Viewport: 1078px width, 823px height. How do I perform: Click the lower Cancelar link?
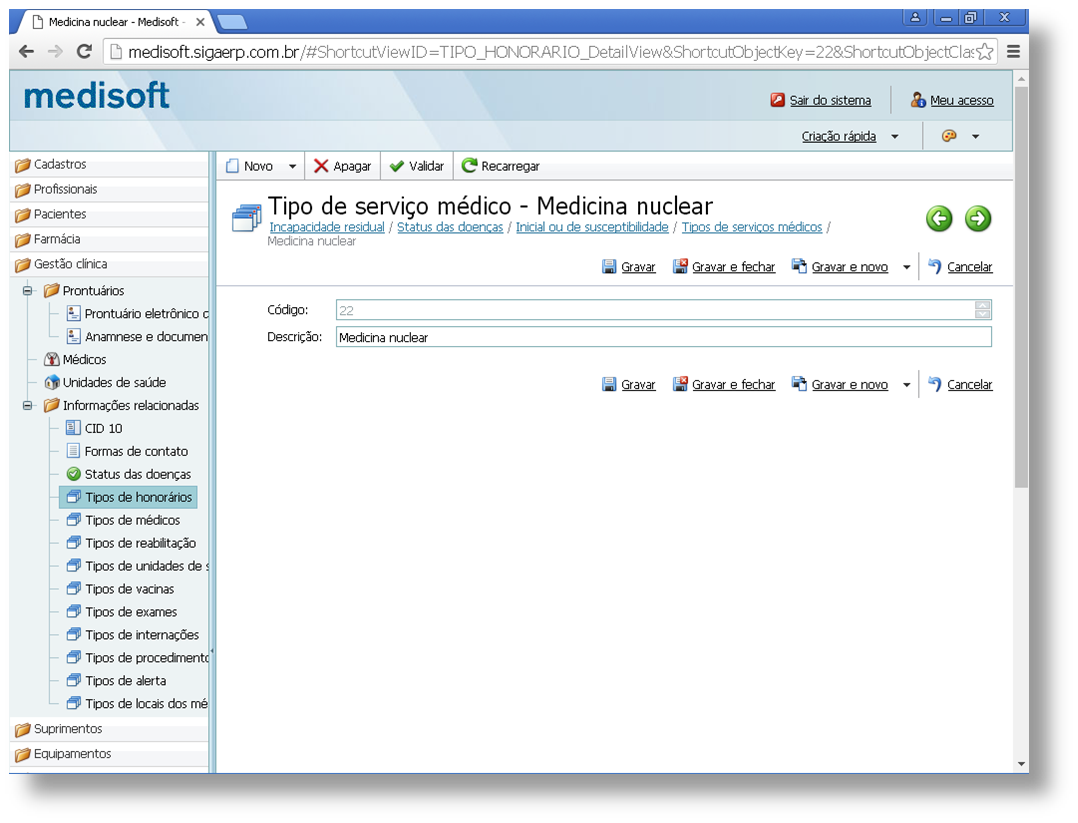click(969, 385)
